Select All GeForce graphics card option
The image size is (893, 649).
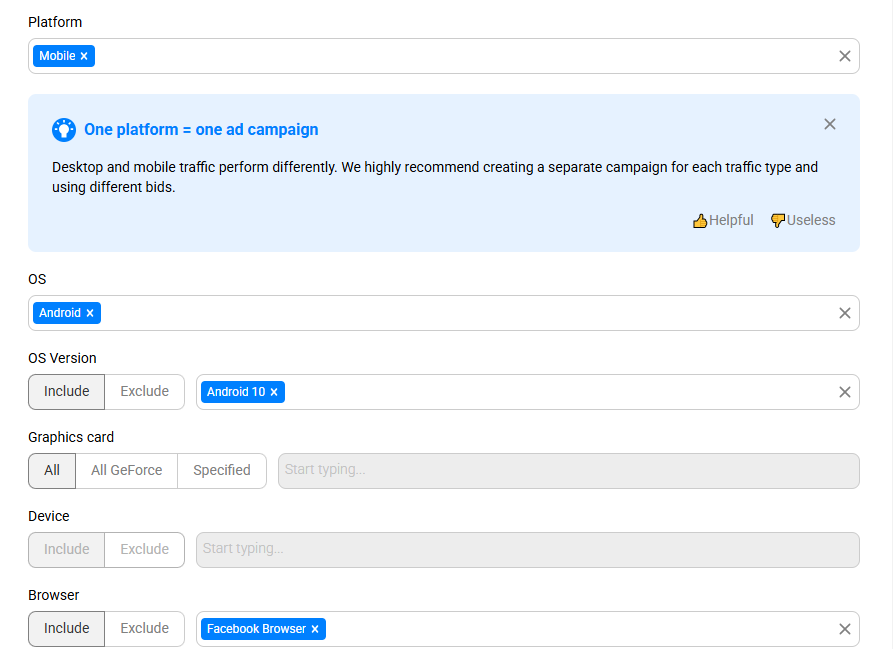(126, 471)
